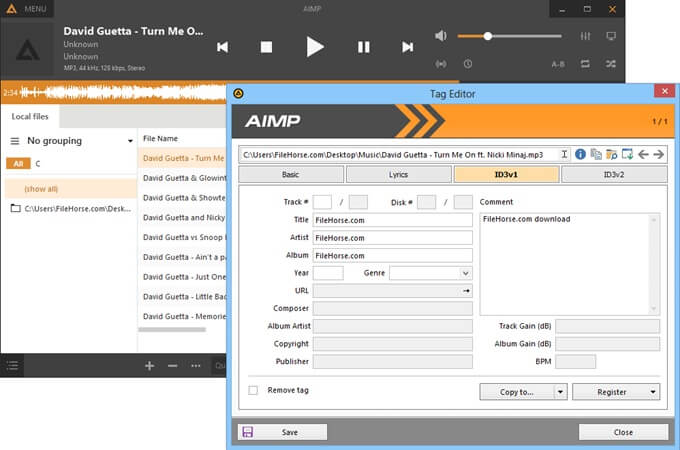
Task: Open the Register dropdown button
Action: (616, 392)
